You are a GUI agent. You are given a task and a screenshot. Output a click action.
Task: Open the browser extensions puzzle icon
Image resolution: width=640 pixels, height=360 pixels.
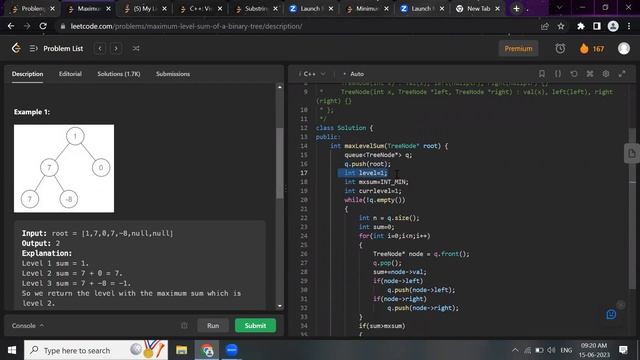point(580,26)
